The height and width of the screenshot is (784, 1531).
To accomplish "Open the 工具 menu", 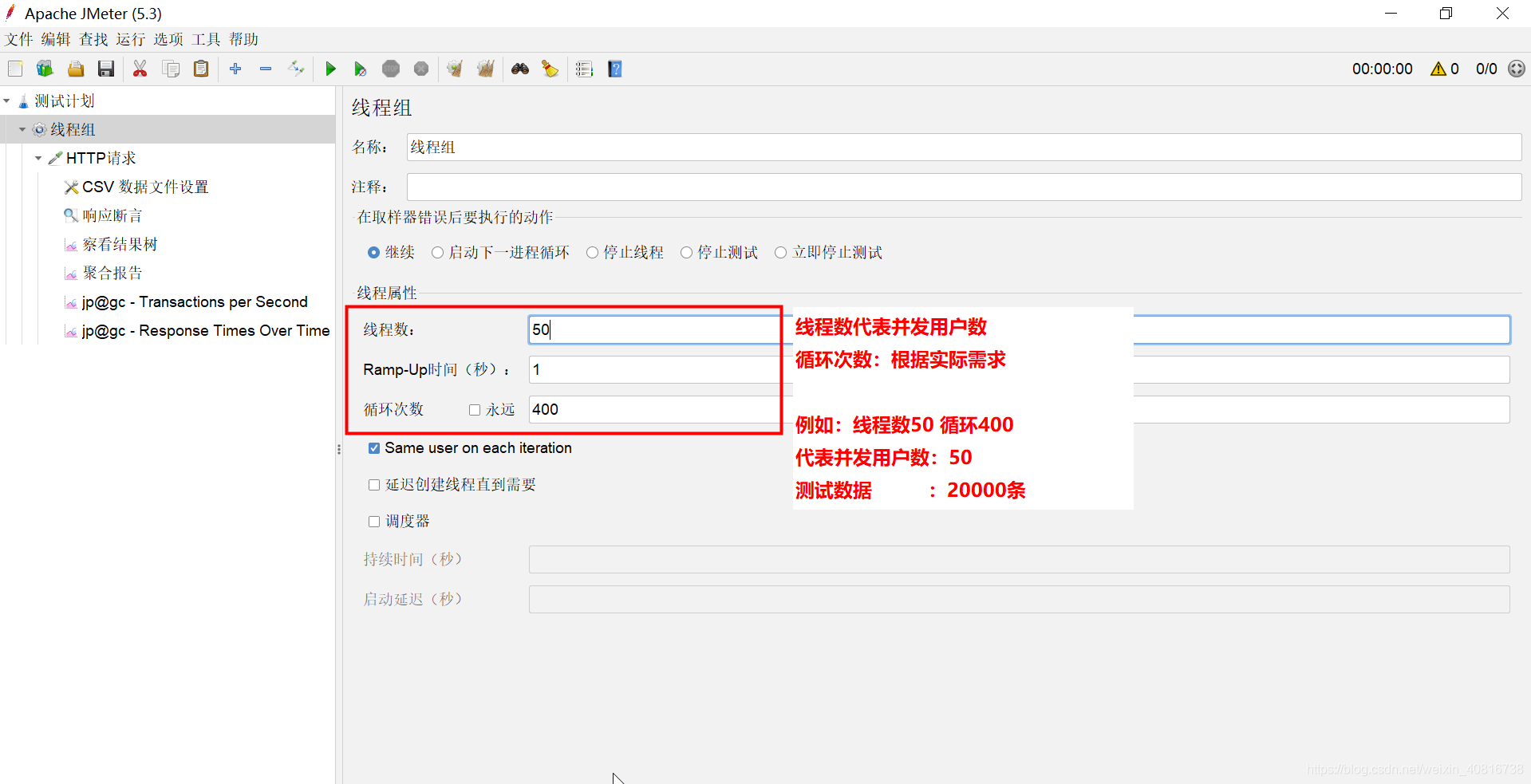I will (206, 39).
